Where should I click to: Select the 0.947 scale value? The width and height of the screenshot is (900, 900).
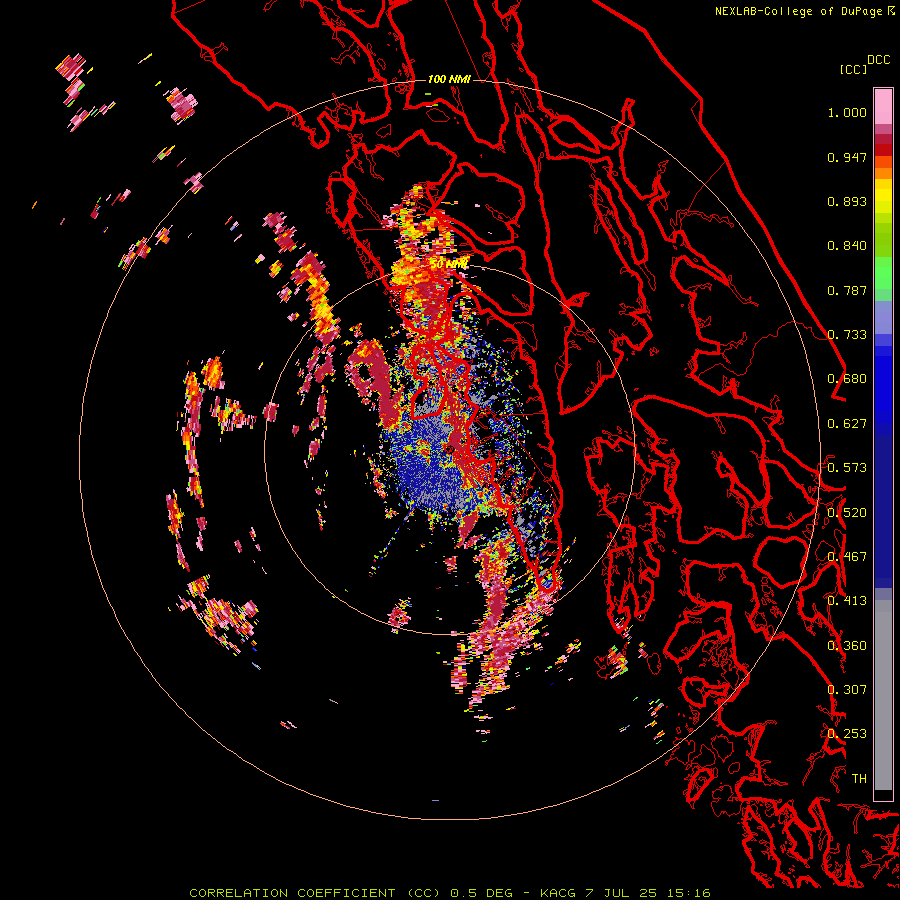[847, 157]
